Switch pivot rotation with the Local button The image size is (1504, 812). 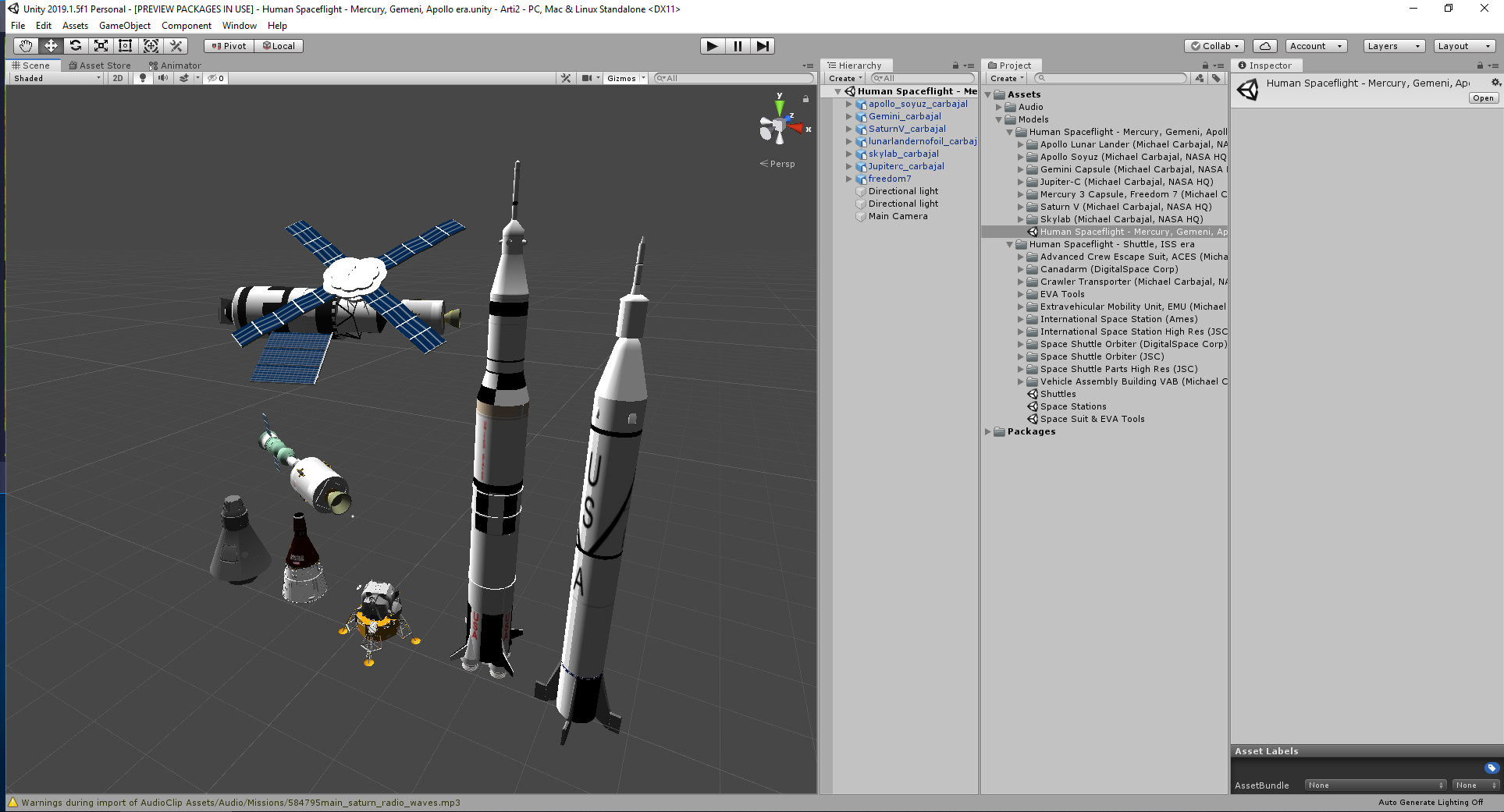point(279,45)
